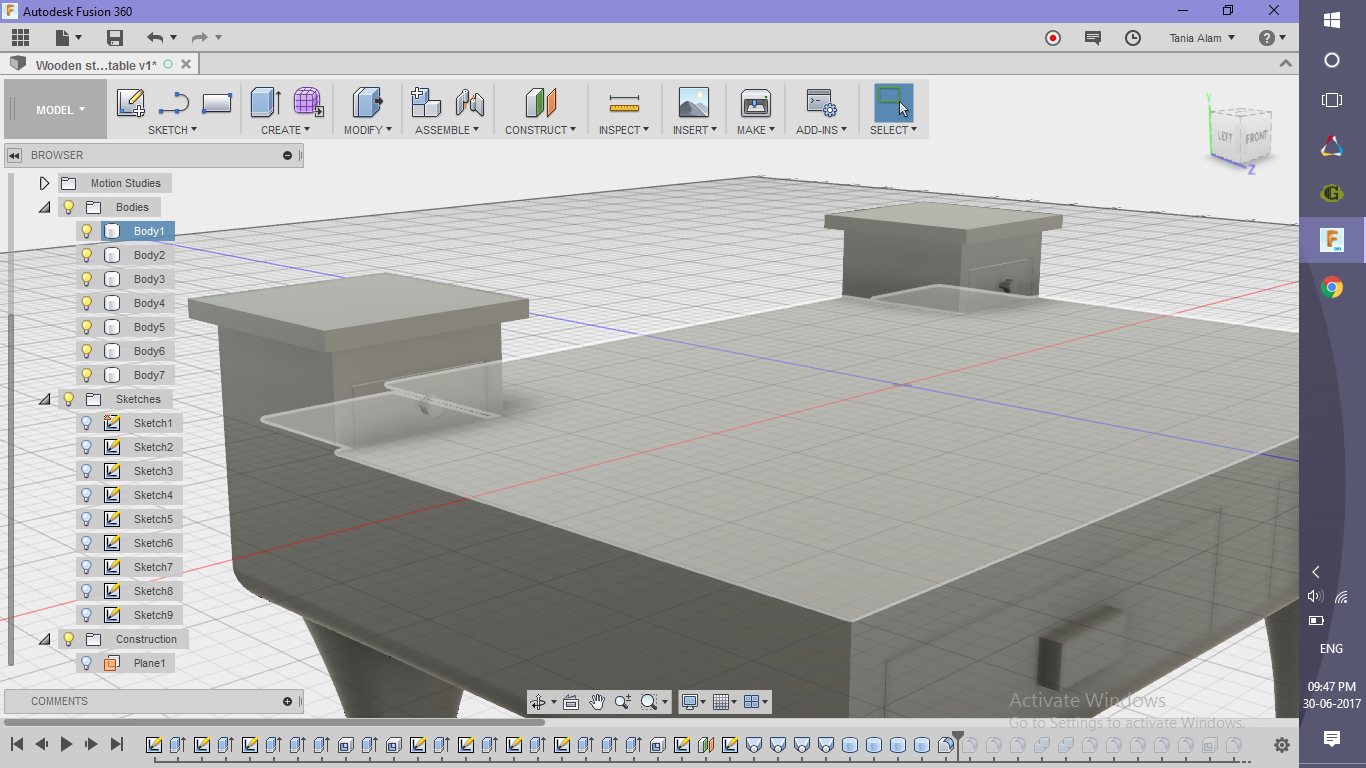
Task: Toggle visibility bulb of Plane1
Action: point(86,663)
